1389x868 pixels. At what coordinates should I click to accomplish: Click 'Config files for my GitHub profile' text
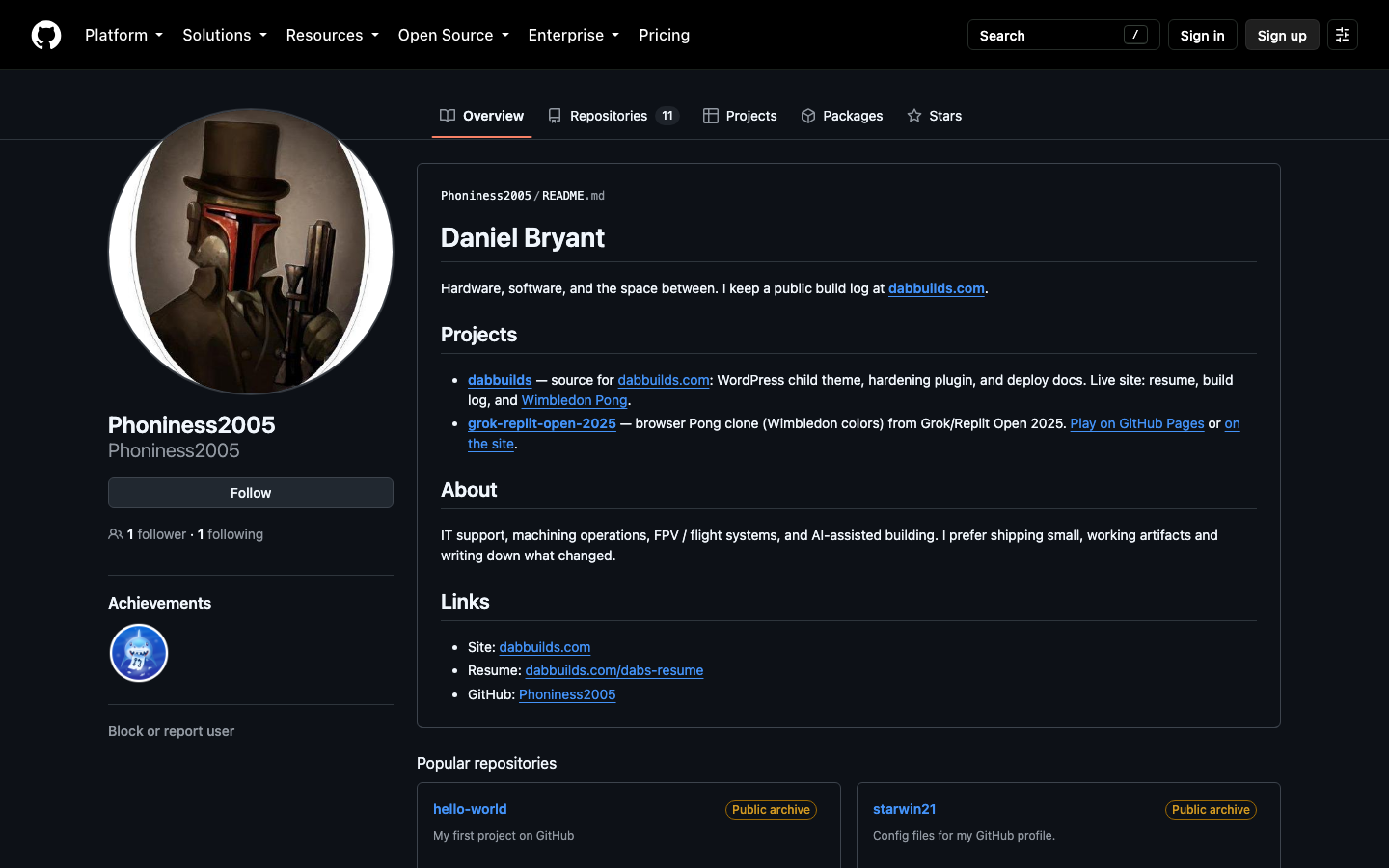[x=964, y=836]
